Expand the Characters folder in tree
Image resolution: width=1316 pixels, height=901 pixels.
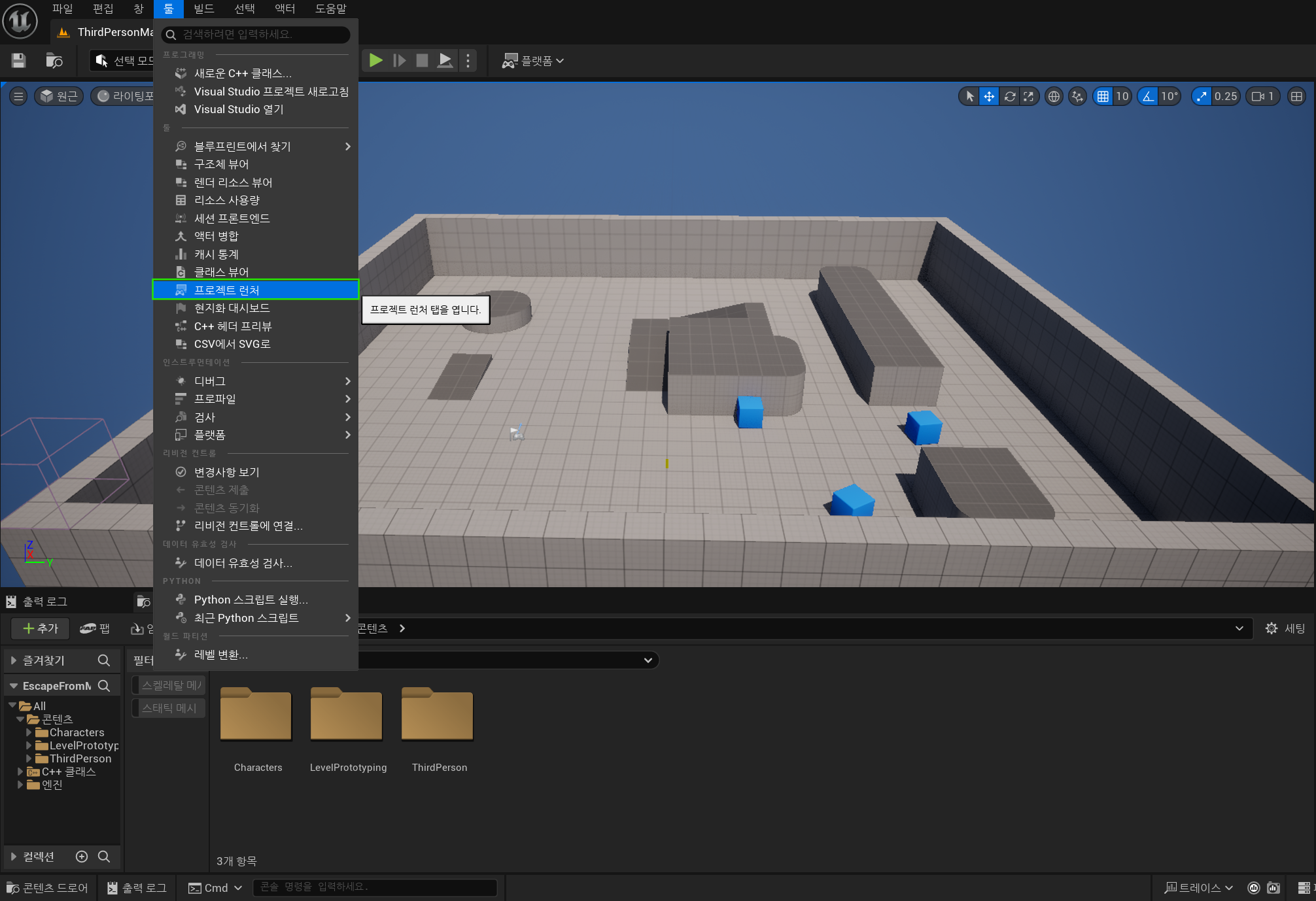[x=29, y=732]
